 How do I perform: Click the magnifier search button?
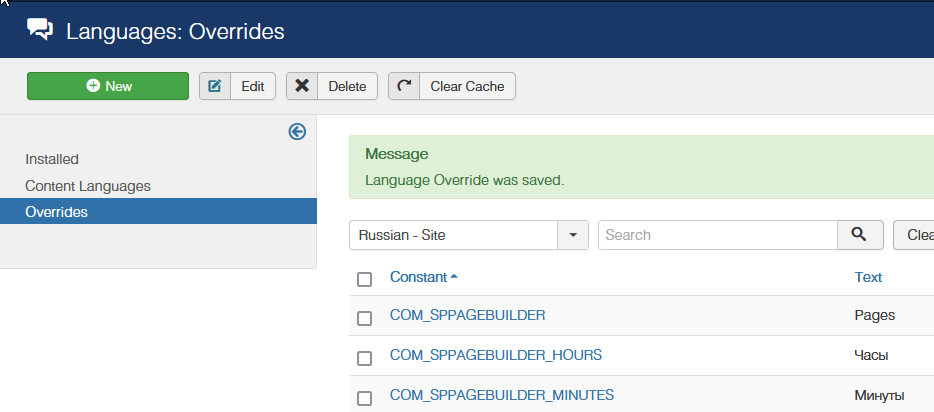(859, 235)
